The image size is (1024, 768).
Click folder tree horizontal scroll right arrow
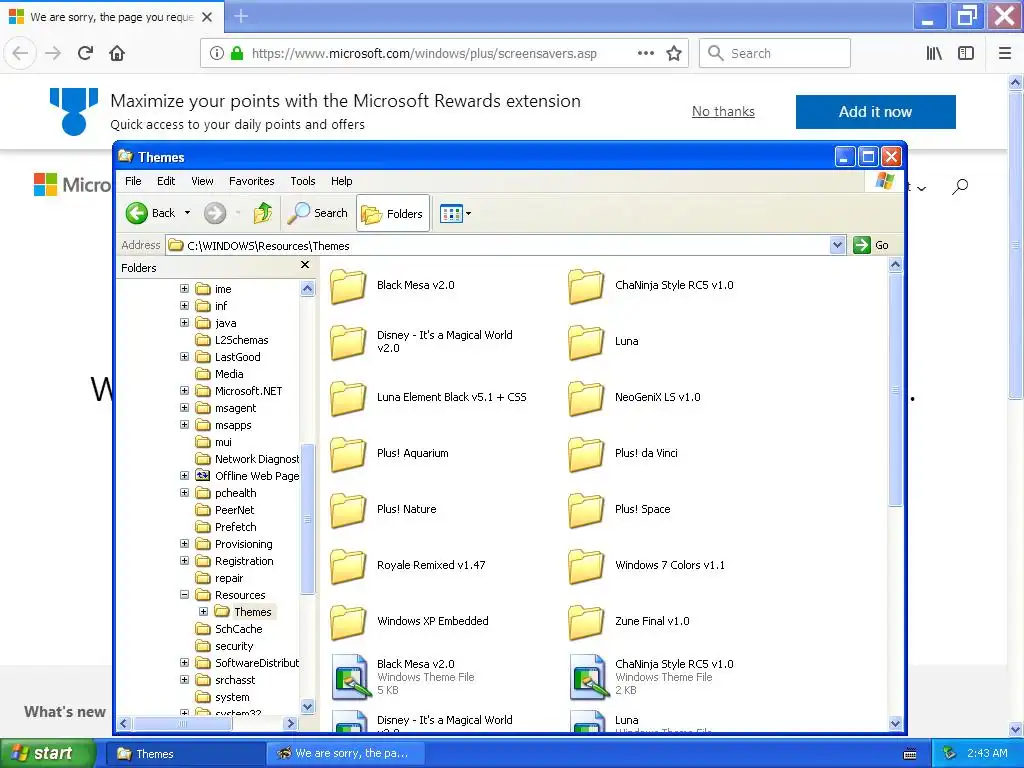(291, 723)
